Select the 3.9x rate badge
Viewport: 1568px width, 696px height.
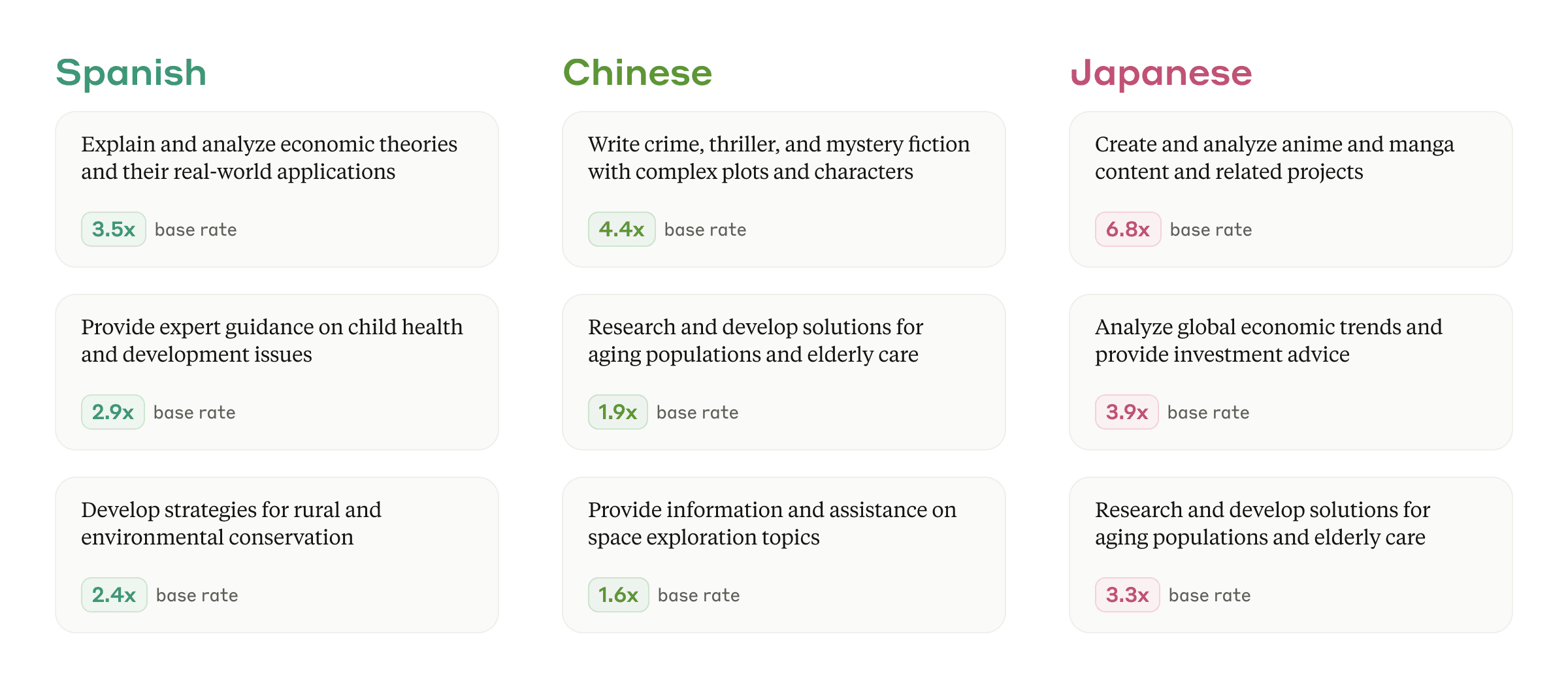pyautogui.click(x=1126, y=412)
